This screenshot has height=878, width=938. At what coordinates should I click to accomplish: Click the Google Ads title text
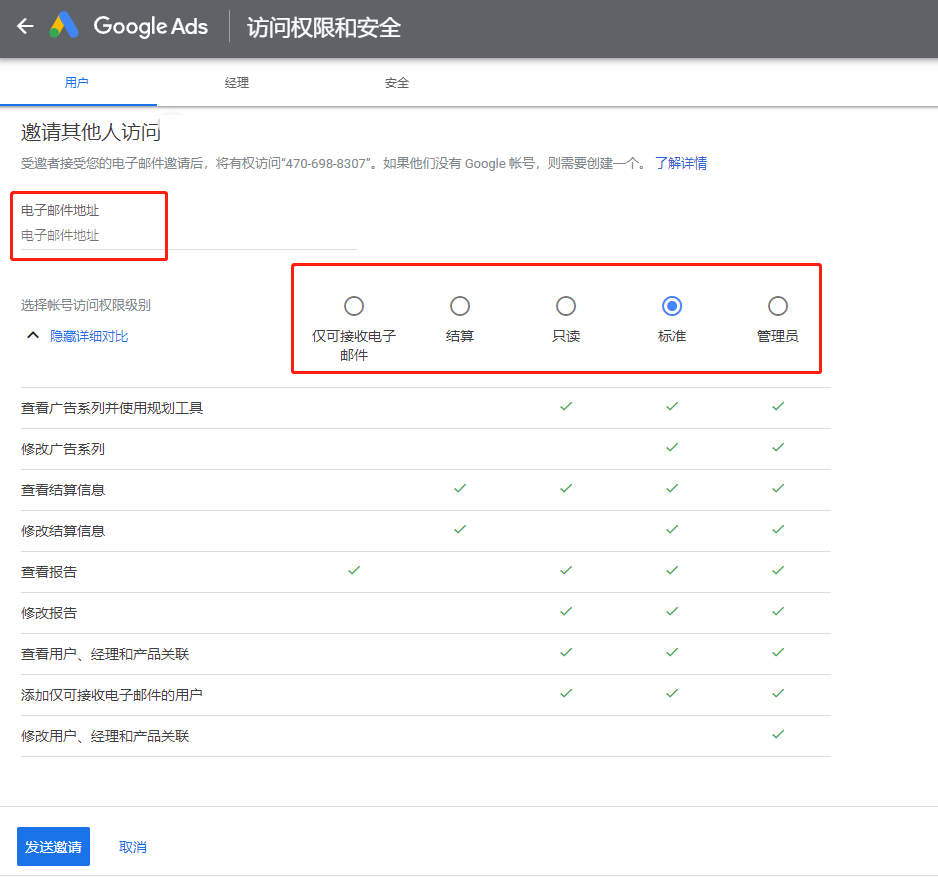(151, 26)
